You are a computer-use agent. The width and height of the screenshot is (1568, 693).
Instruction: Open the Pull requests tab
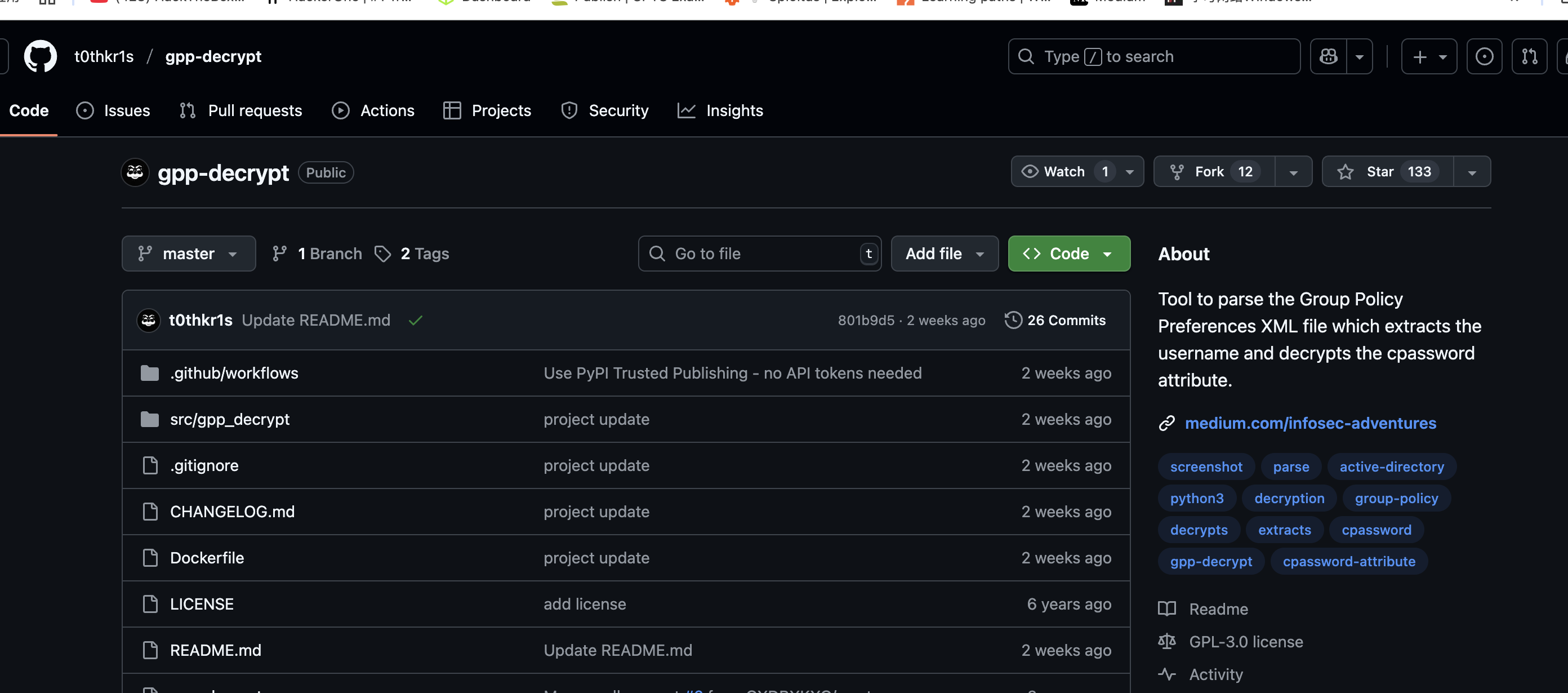click(x=240, y=111)
